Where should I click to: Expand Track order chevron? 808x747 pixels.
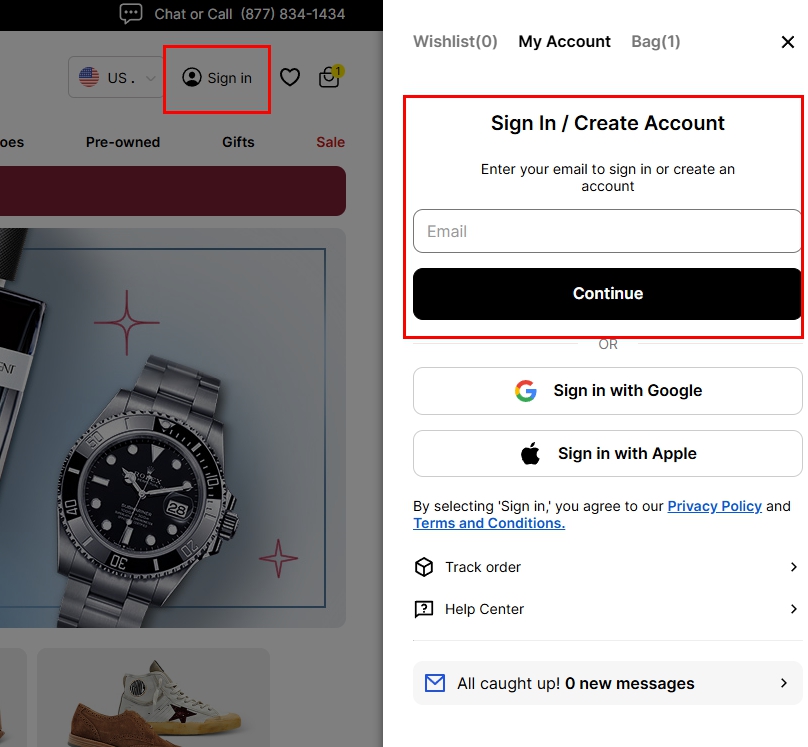coord(793,567)
